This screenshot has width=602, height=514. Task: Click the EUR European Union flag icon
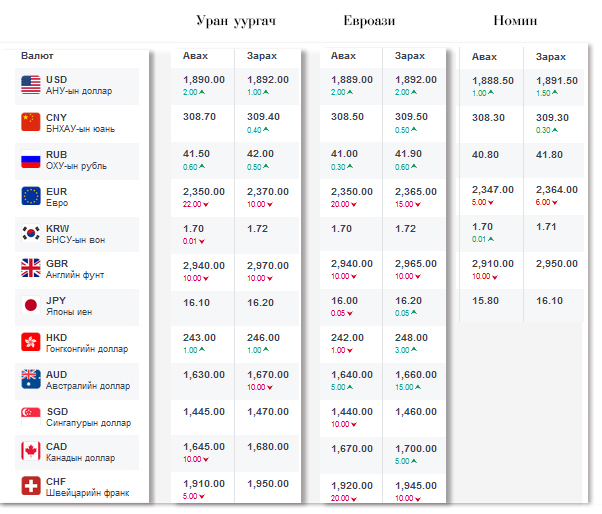30,196
